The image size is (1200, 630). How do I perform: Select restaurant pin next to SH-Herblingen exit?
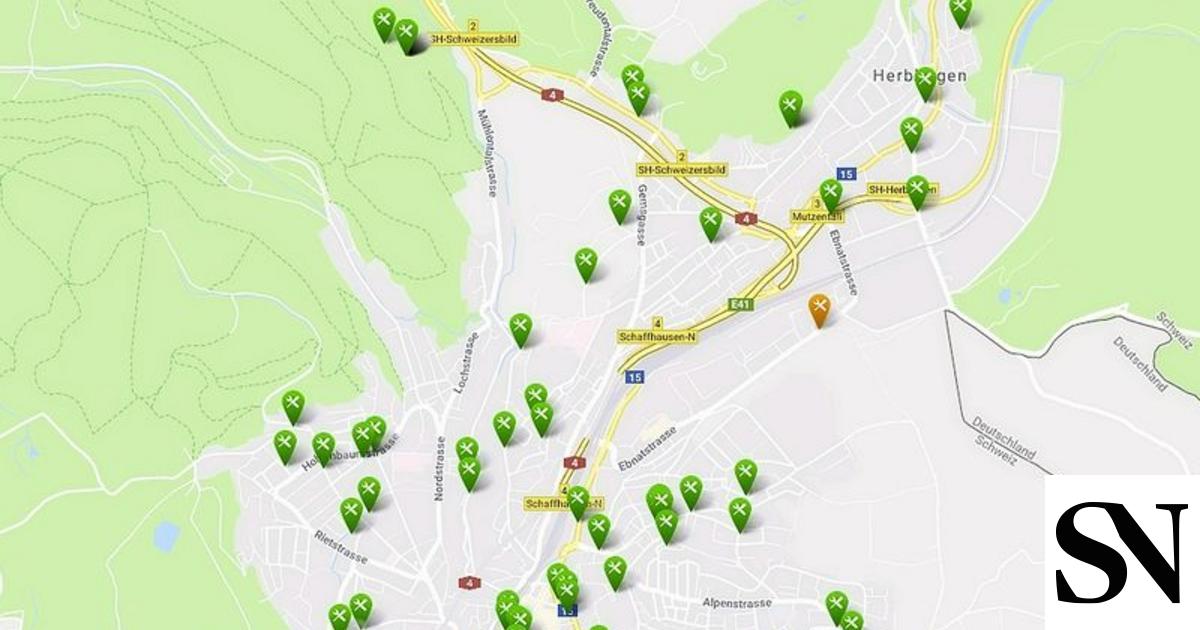coord(917,192)
